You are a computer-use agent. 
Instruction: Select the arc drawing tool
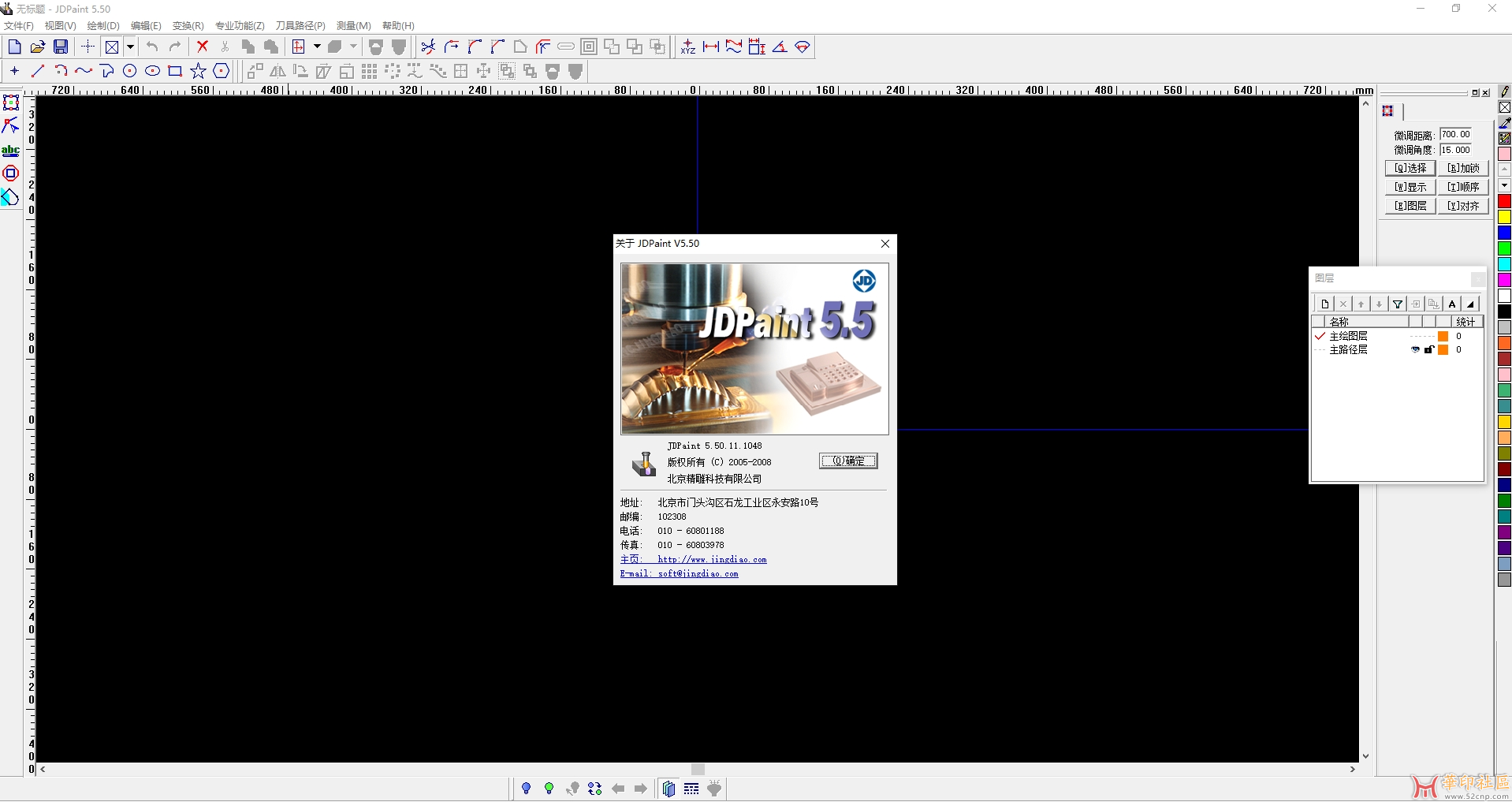(61, 71)
